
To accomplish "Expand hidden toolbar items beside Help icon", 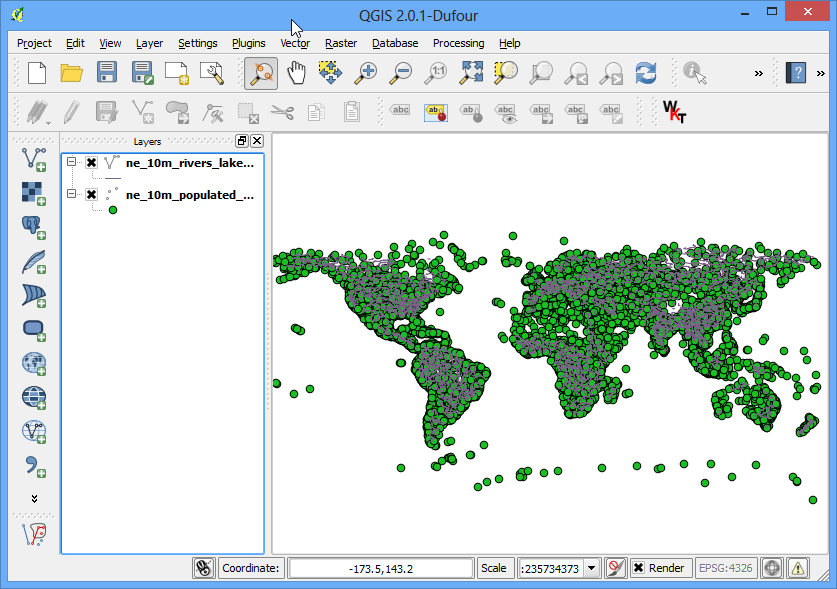I will (x=820, y=73).
